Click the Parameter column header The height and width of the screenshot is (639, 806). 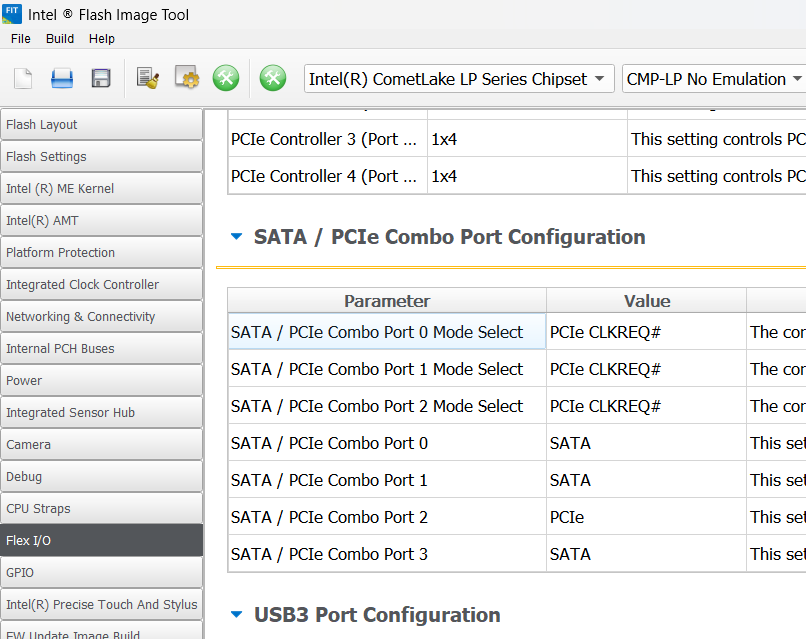(x=386, y=301)
